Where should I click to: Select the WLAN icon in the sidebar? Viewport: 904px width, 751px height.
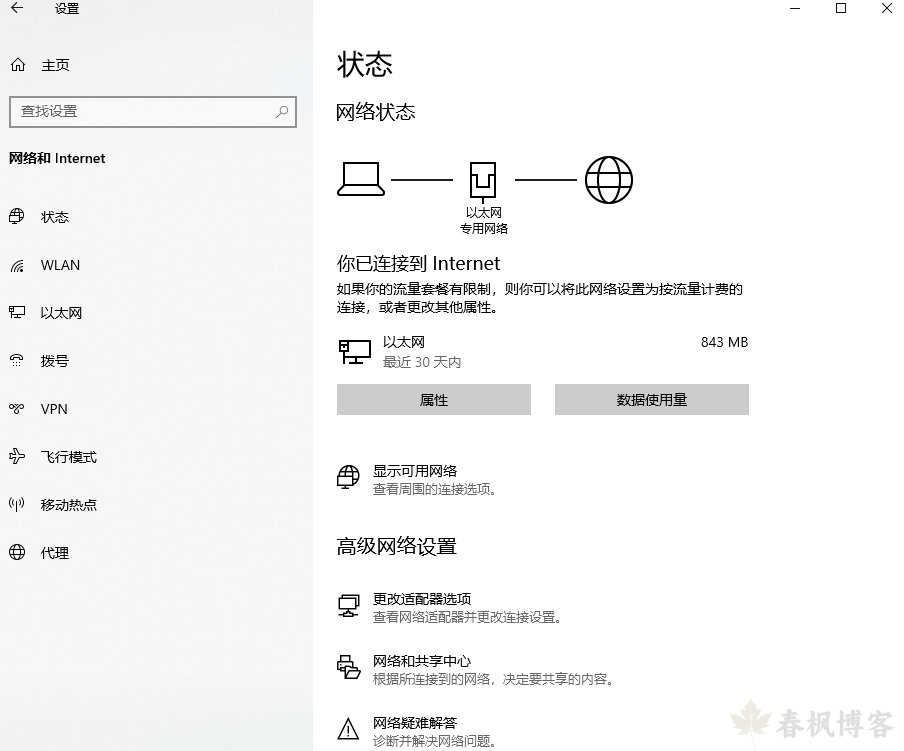click(x=20, y=265)
